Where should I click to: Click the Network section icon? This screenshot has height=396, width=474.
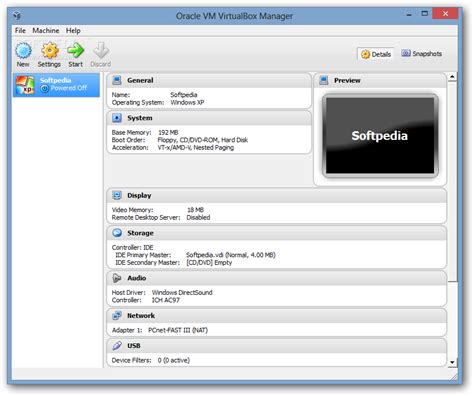coord(117,315)
